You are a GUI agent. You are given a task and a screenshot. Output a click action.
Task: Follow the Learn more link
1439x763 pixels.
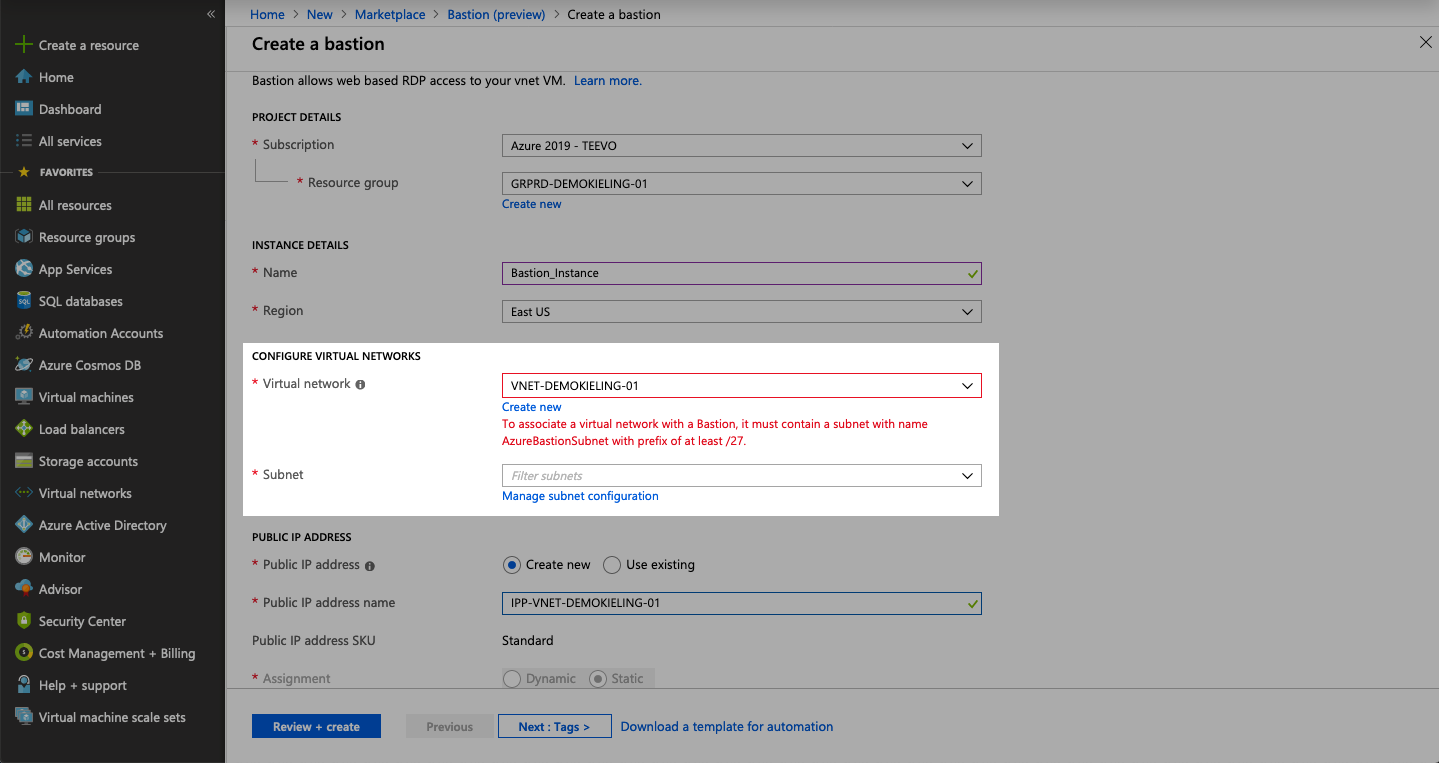point(608,81)
